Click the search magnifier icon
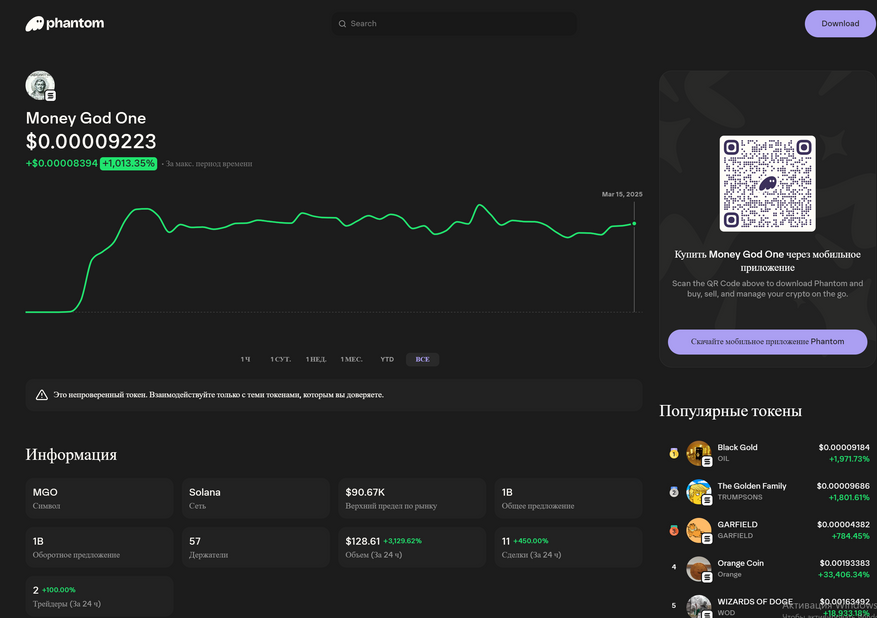The image size is (877, 618). [342, 24]
